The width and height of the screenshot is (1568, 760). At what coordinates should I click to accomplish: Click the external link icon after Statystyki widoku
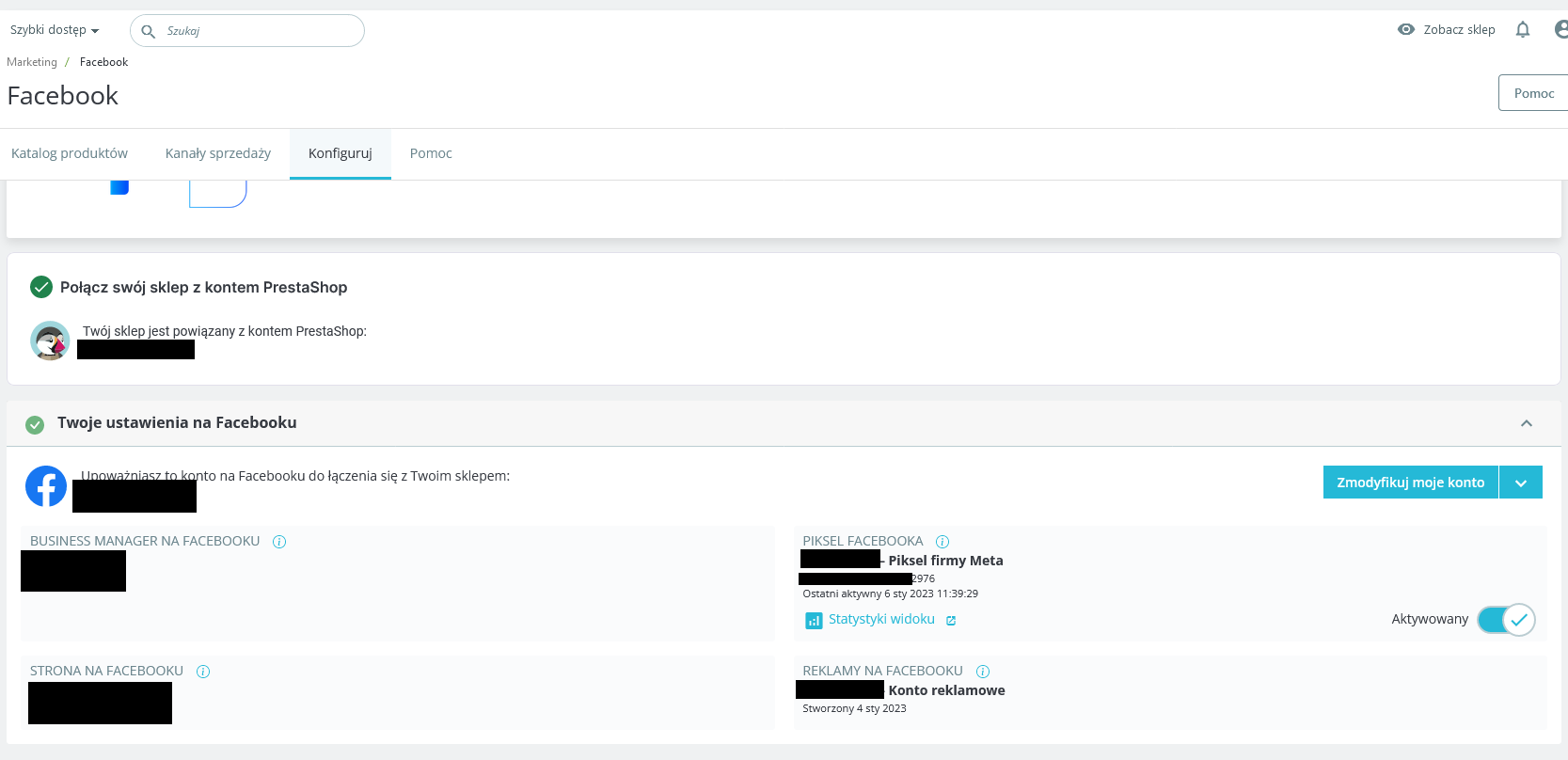coord(951,621)
